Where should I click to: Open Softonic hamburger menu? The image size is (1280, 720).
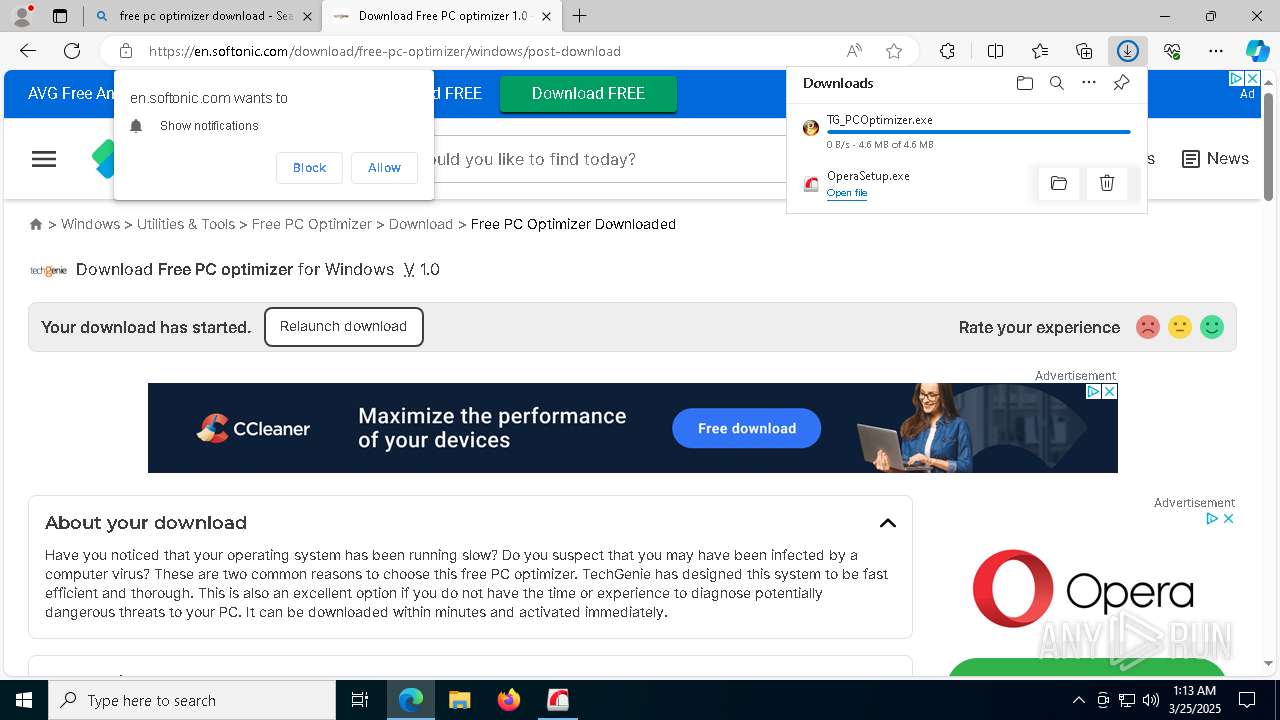click(x=44, y=159)
